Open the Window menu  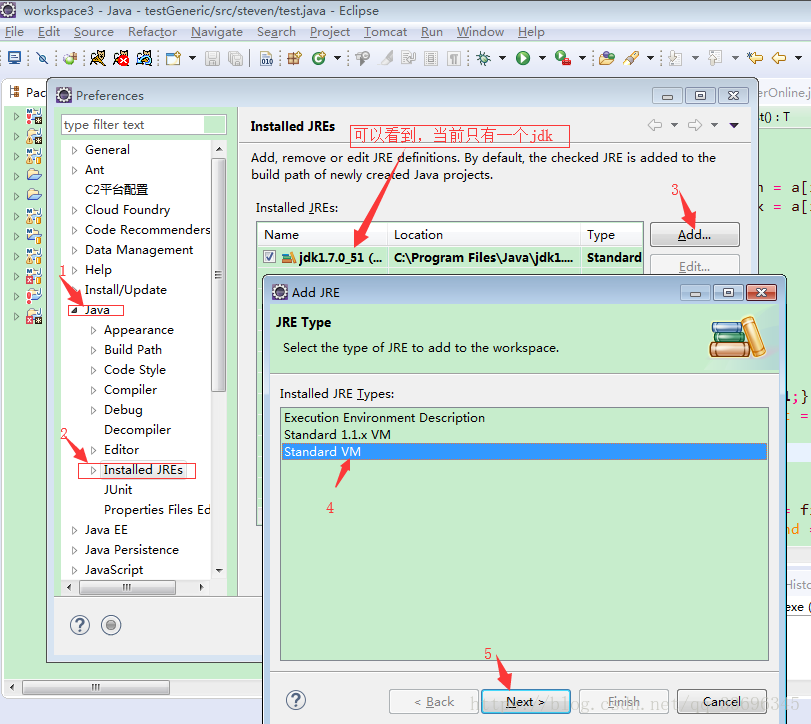[480, 32]
